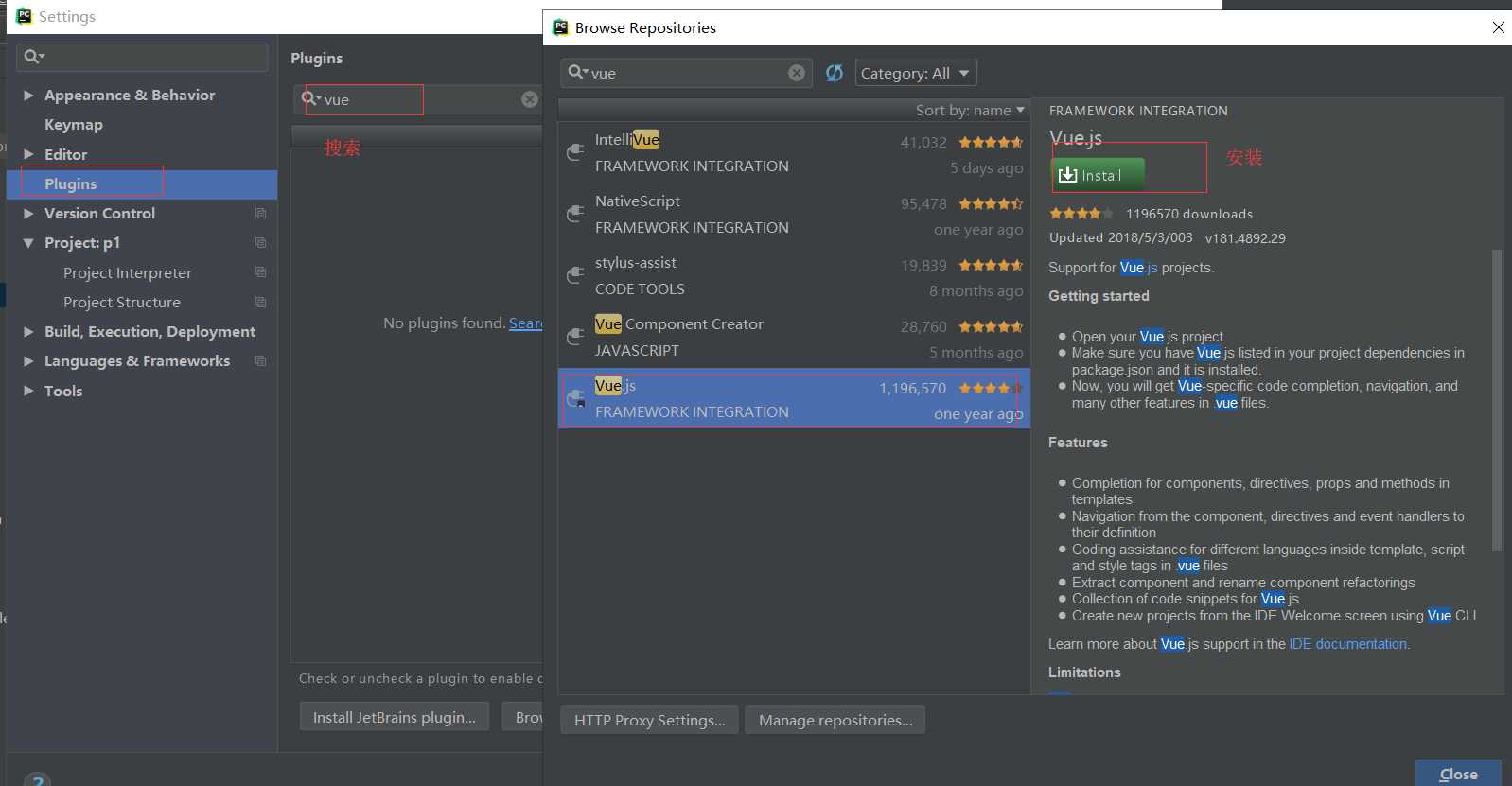This screenshot has width=1512, height=786.
Task: Click the Vue.js plugin icon in list
Action: pyautogui.click(x=574, y=399)
